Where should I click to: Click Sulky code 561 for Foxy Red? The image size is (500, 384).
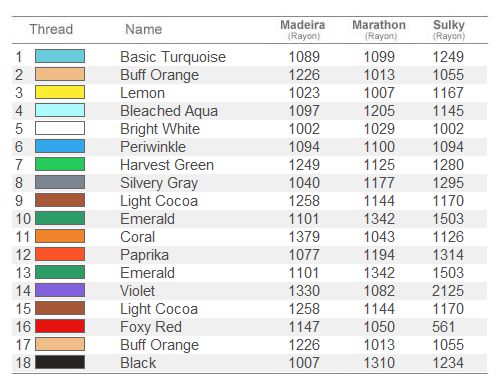tap(443, 327)
